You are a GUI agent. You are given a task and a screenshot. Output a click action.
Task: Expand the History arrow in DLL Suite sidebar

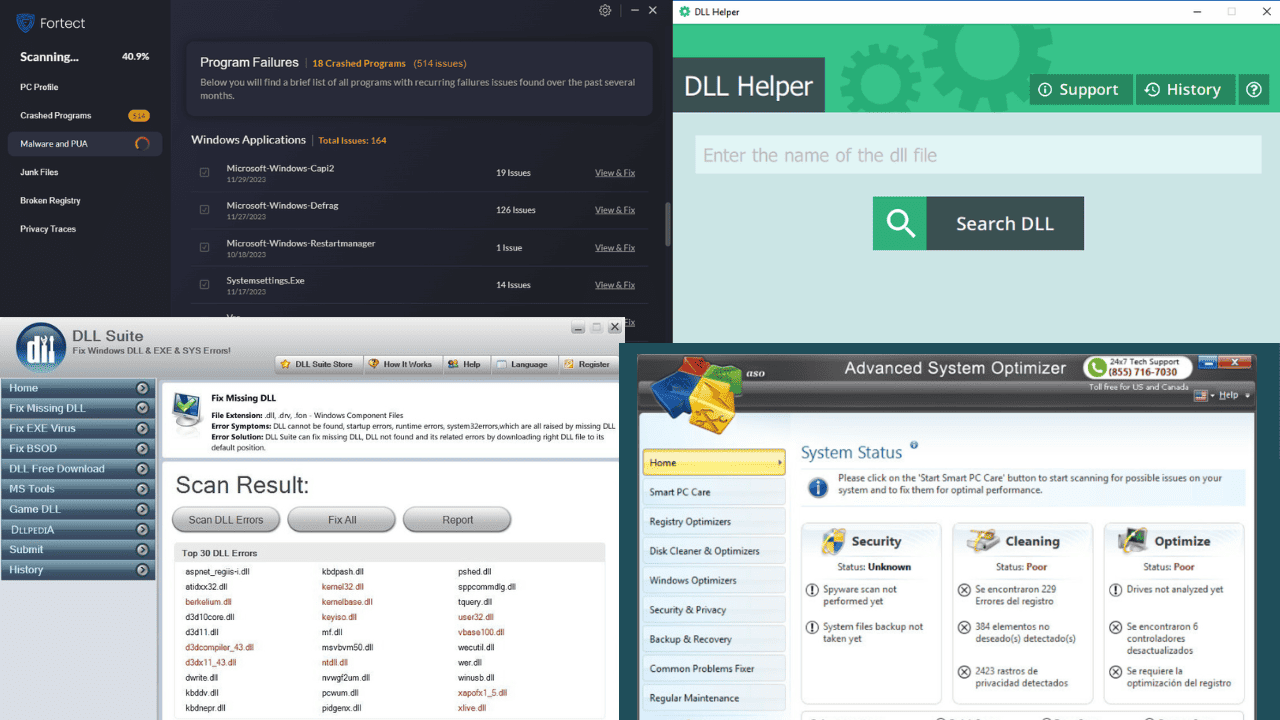(x=142, y=570)
